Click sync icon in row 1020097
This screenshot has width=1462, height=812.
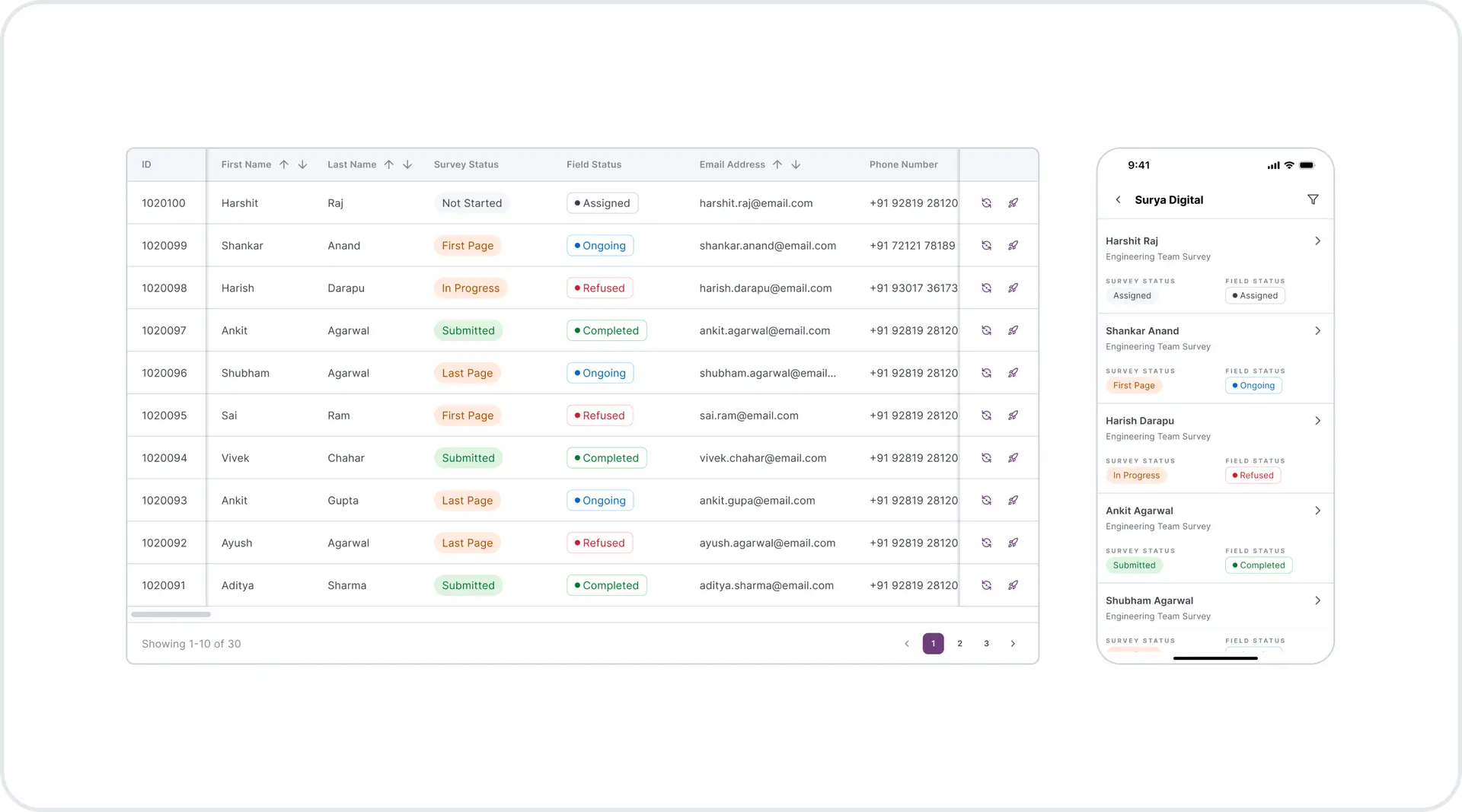986,330
